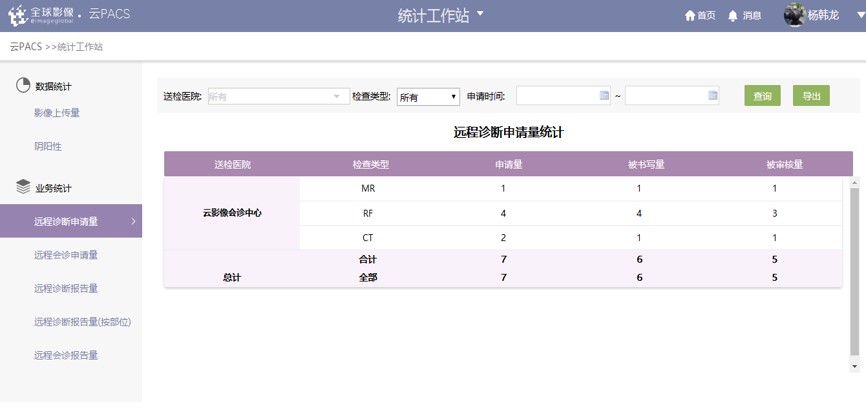Image resolution: width=866 pixels, height=416 pixels.
Task: Click the 送检医院 column header
Action: tap(233, 164)
